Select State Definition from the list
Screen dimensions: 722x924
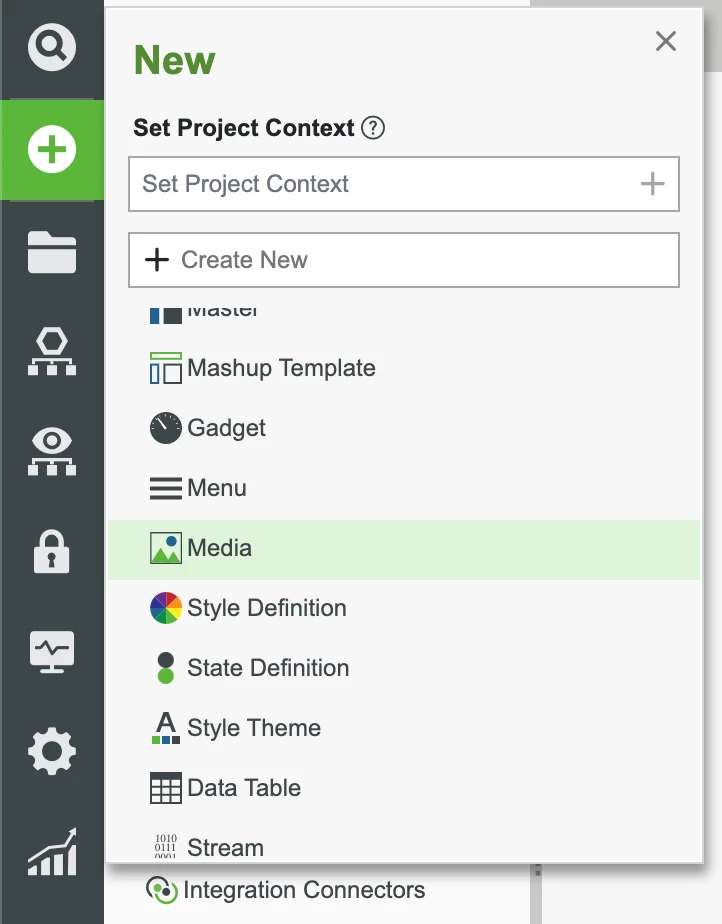click(x=268, y=668)
